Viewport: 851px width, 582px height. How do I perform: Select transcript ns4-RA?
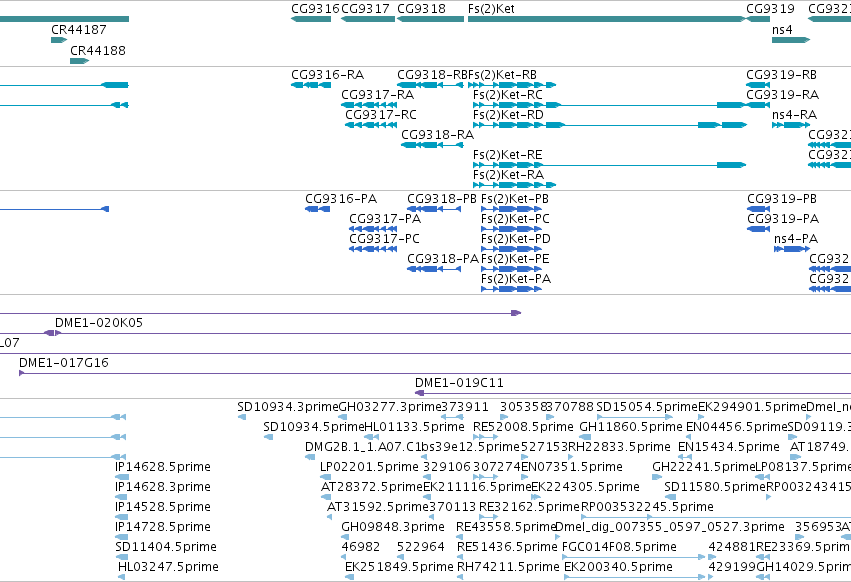pos(791,125)
